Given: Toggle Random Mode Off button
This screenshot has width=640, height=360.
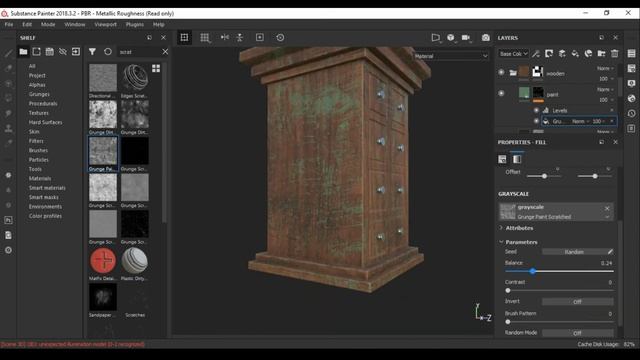Looking at the screenshot, I should pos(577,333).
